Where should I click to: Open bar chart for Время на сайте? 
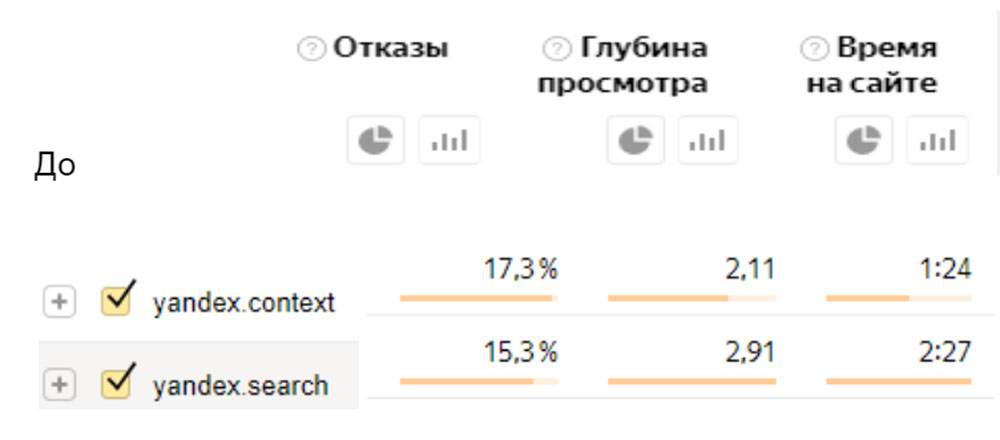[938, 140]
